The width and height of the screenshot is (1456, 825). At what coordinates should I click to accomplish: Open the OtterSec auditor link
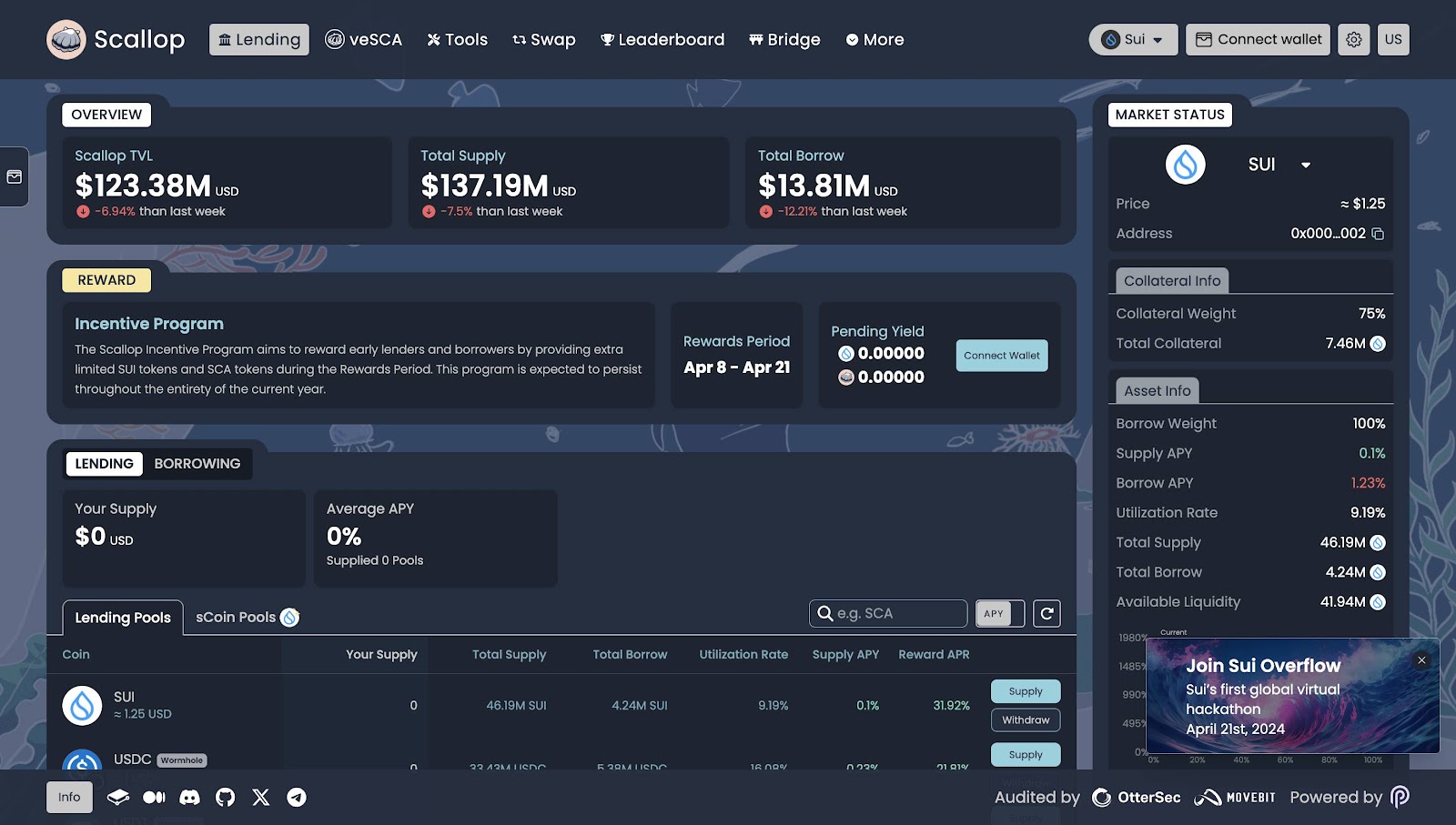point(1137,798)
